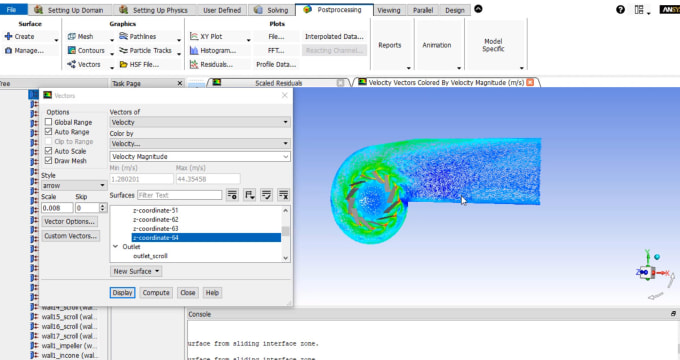Image resolution: width=680 pixels, height=360 pixels.
Task: Click the Help button in Vectors dialog
Action: 212,293
